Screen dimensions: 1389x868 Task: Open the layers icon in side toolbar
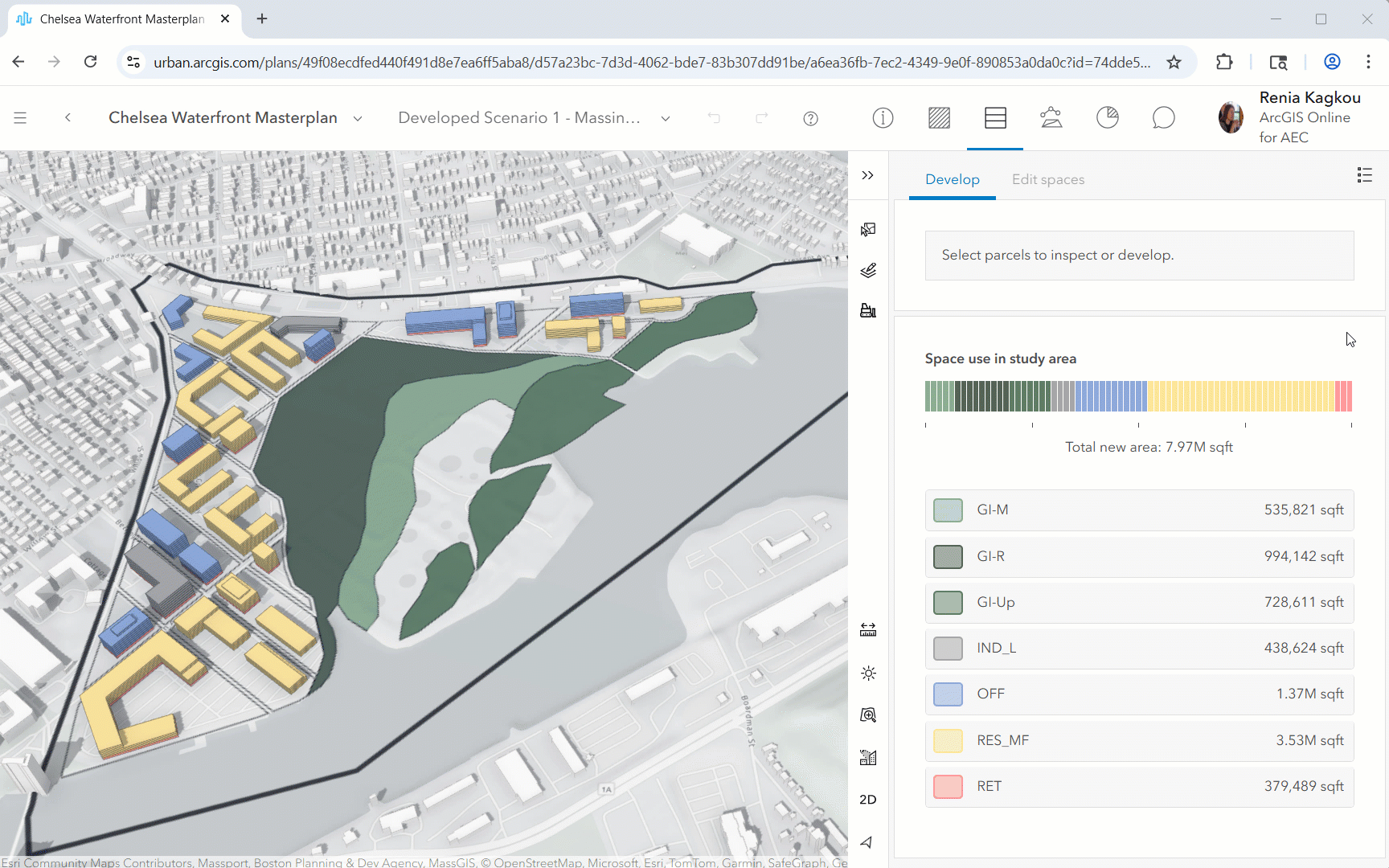click(x=868, y=271)
